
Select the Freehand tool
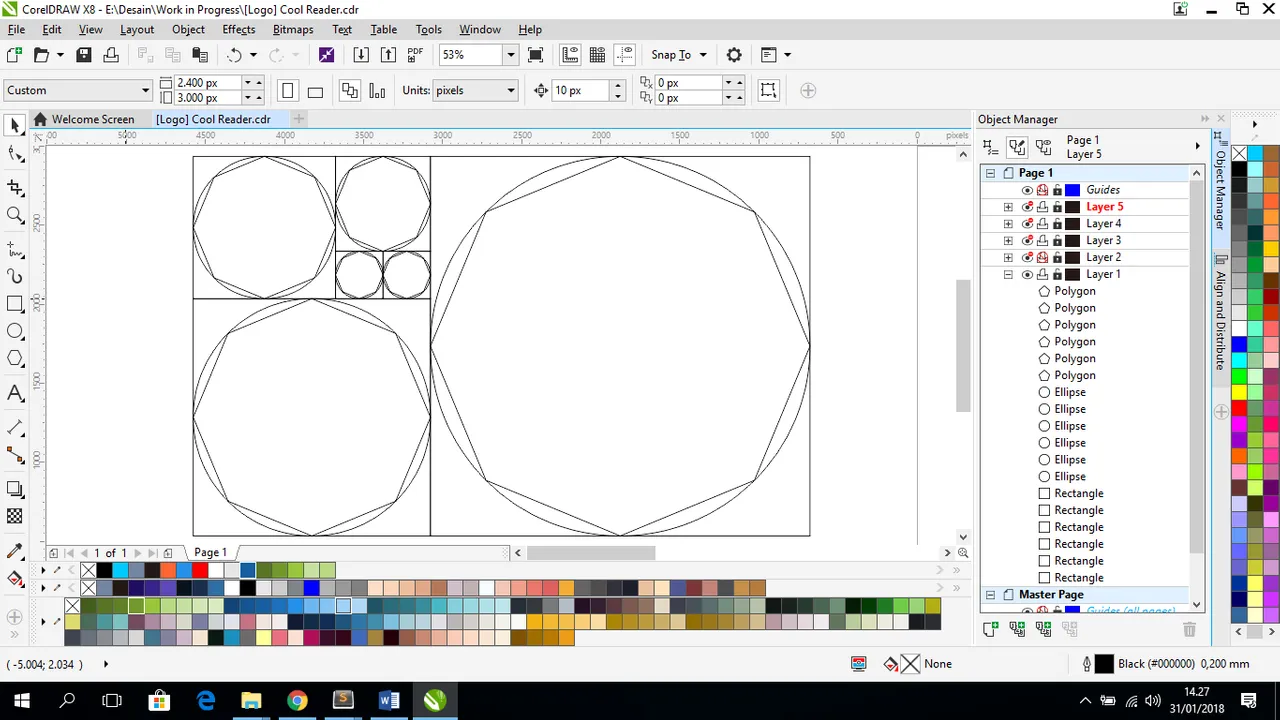(15, 249)
